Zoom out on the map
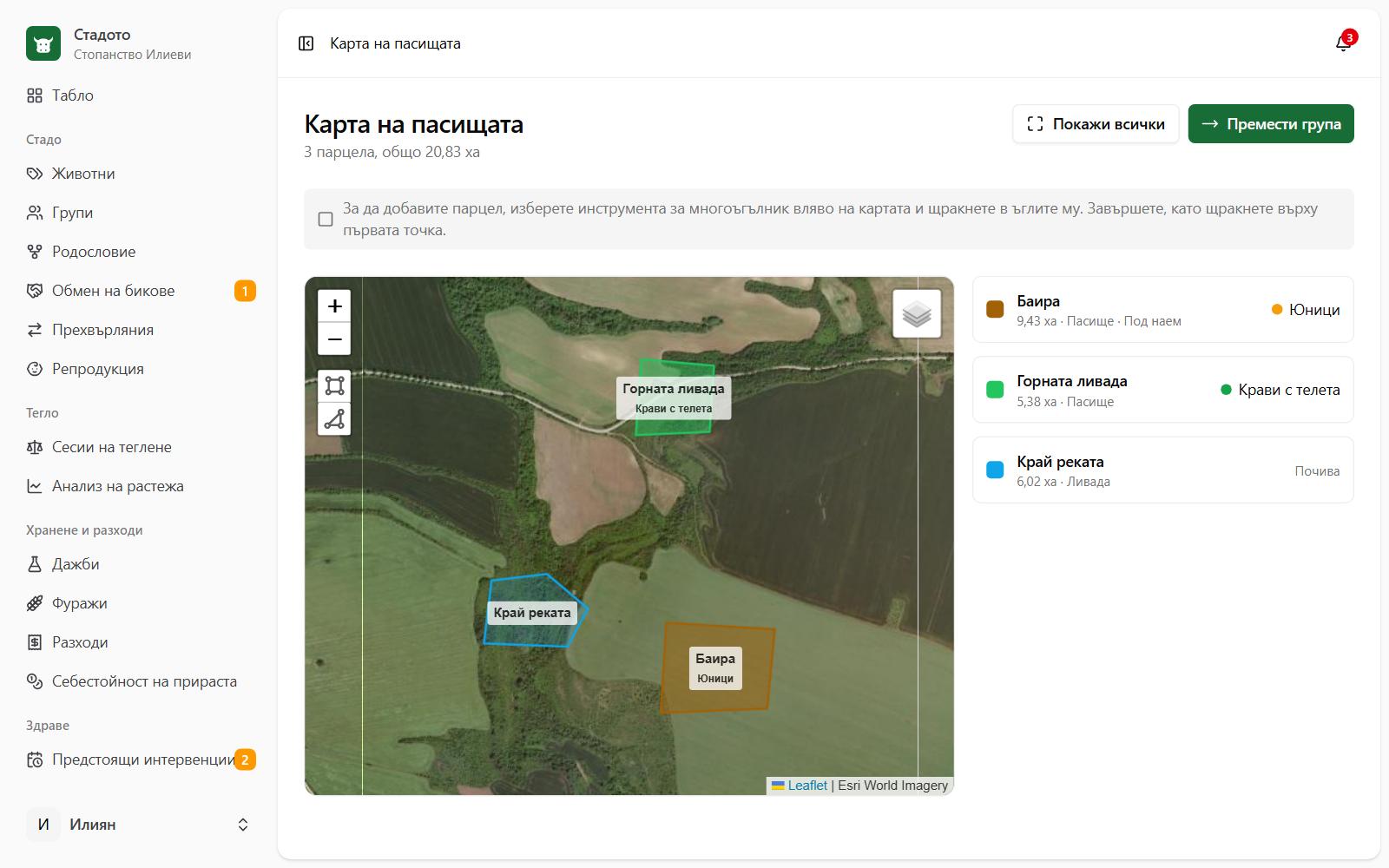 [334, 339]
